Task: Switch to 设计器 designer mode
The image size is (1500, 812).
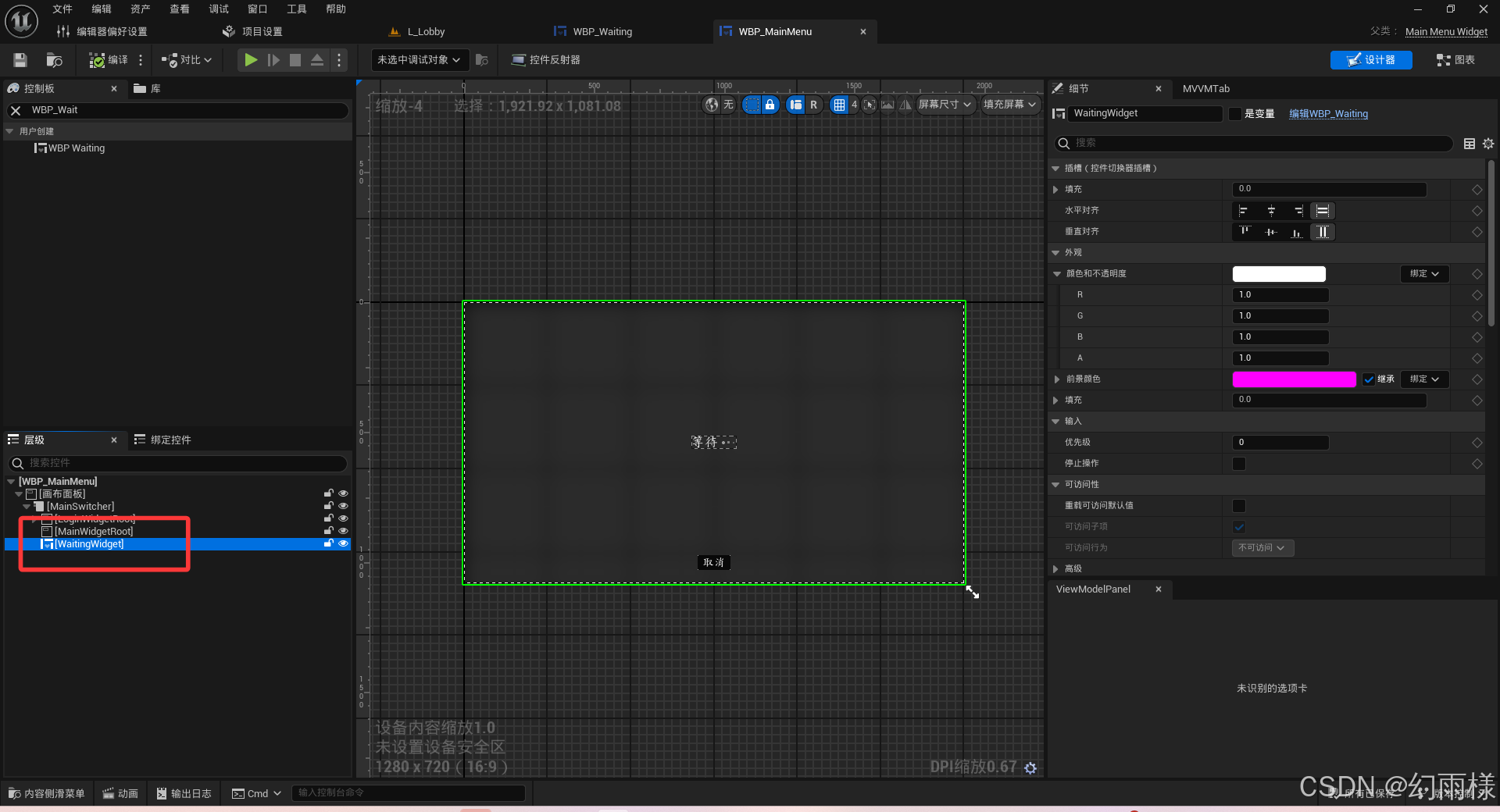Action: pos(1371,60)
